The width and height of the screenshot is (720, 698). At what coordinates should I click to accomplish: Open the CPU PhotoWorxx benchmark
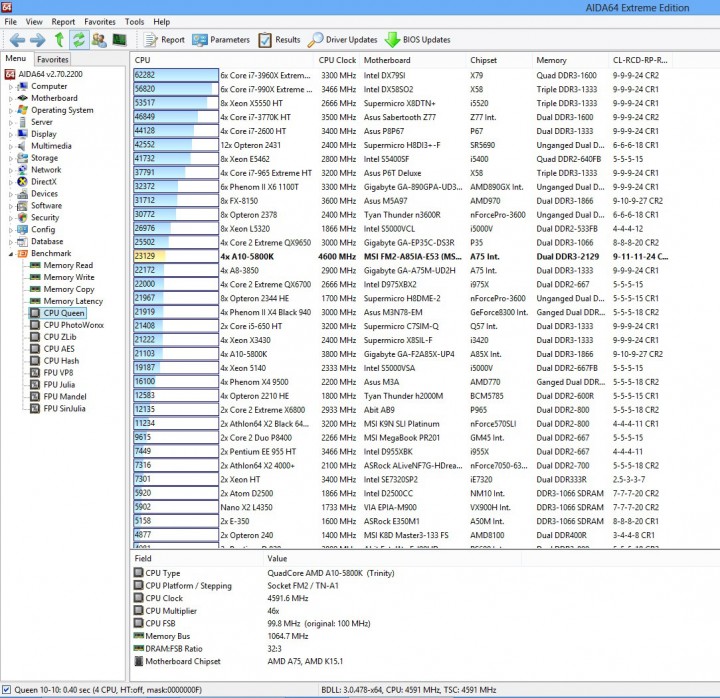pos(67,325)
